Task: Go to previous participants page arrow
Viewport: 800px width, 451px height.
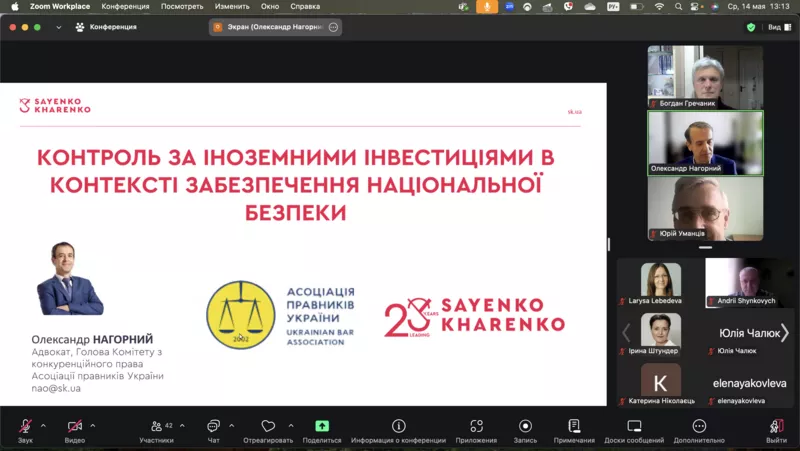Action: (x=626, y=333)
